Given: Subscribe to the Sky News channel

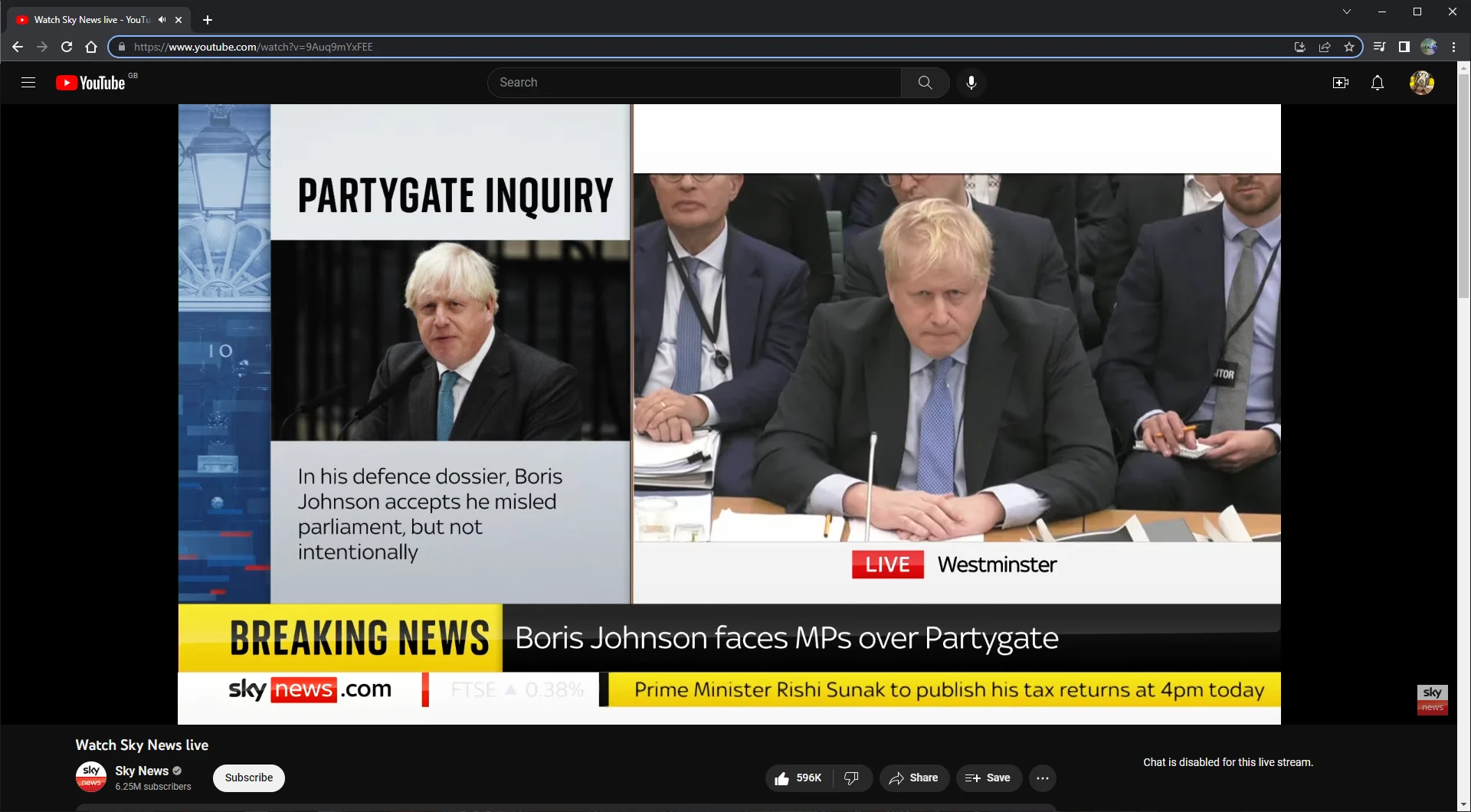Looking at the screenshot, I should point(249,778).
